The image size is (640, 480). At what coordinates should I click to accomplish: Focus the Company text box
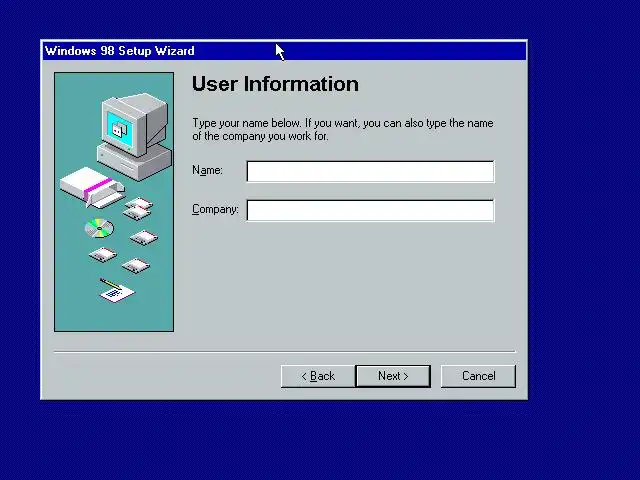pos(370,211)
